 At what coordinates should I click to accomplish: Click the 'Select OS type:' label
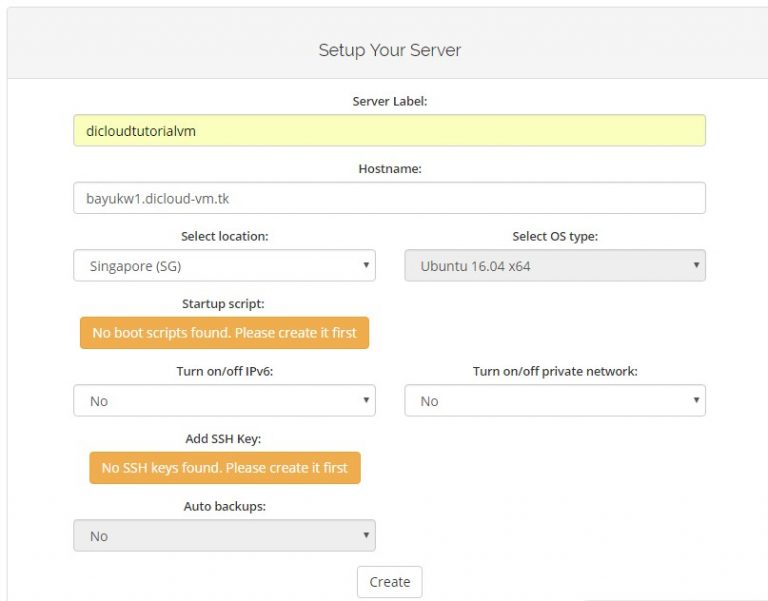click(x=555, y=237)
